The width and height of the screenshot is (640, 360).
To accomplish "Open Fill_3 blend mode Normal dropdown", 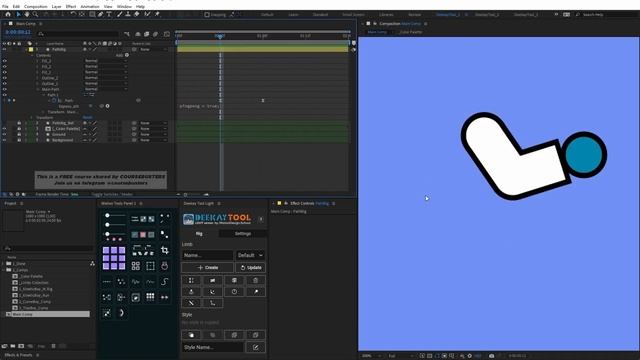I will [106, 61].
